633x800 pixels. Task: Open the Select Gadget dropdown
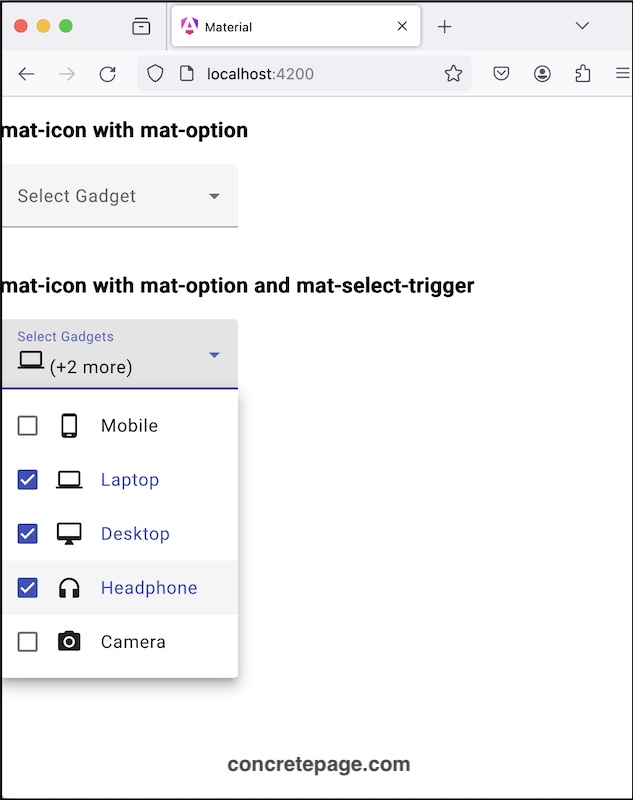119,196
